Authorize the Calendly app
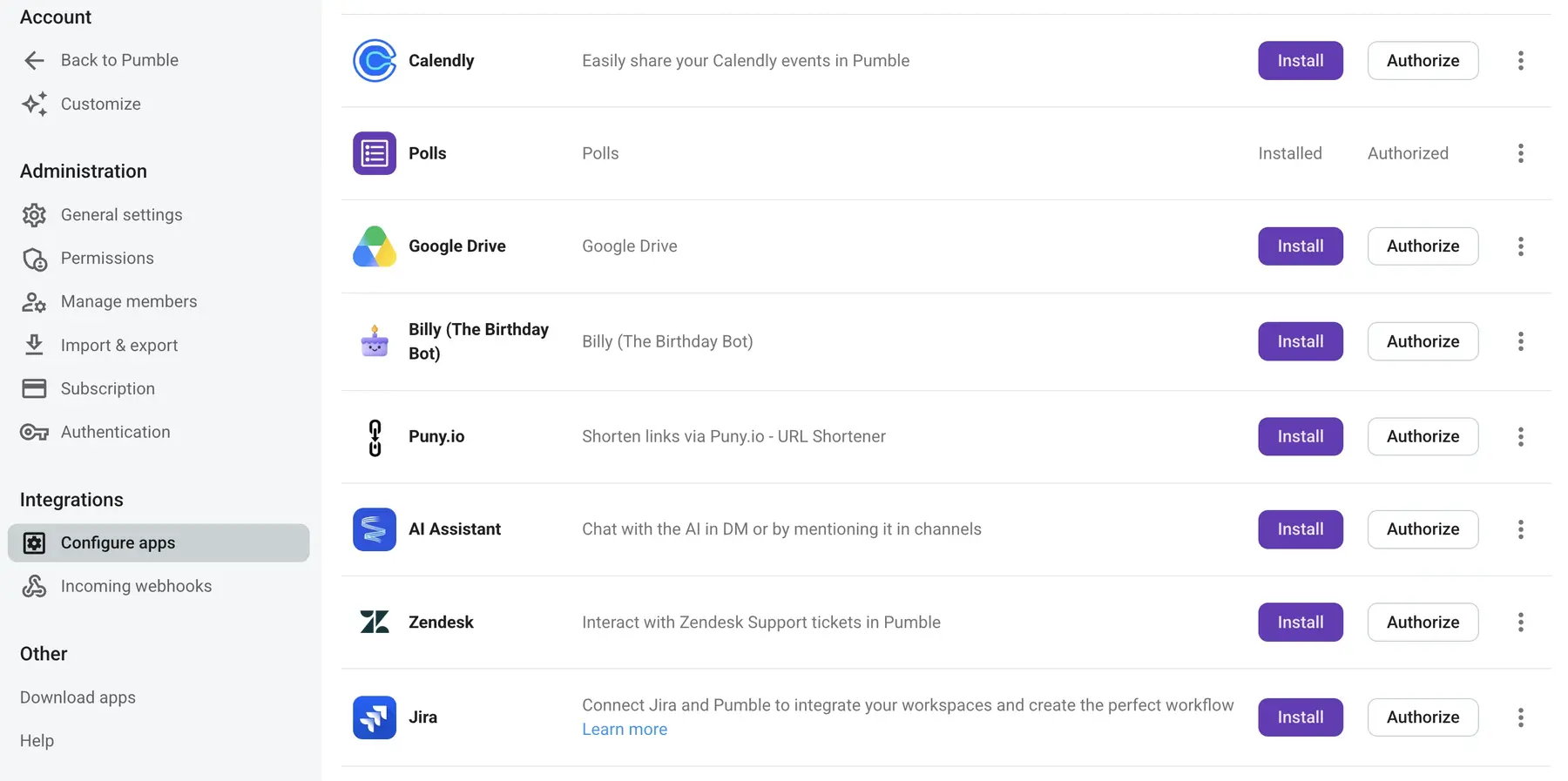 click(x=1423, y=61)
